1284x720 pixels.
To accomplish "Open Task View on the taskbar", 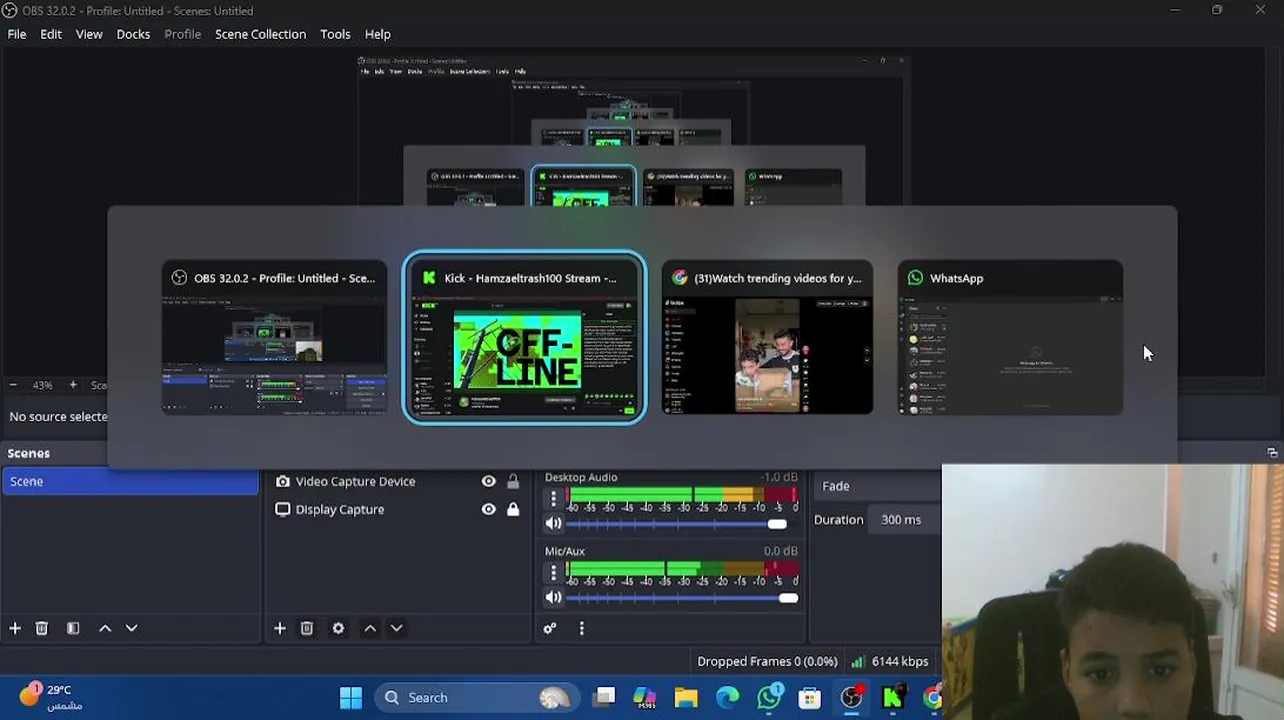I will 604,698.
